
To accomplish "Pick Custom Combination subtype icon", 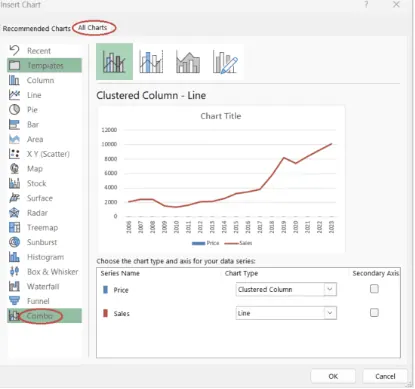I will [x=225, y=61].
